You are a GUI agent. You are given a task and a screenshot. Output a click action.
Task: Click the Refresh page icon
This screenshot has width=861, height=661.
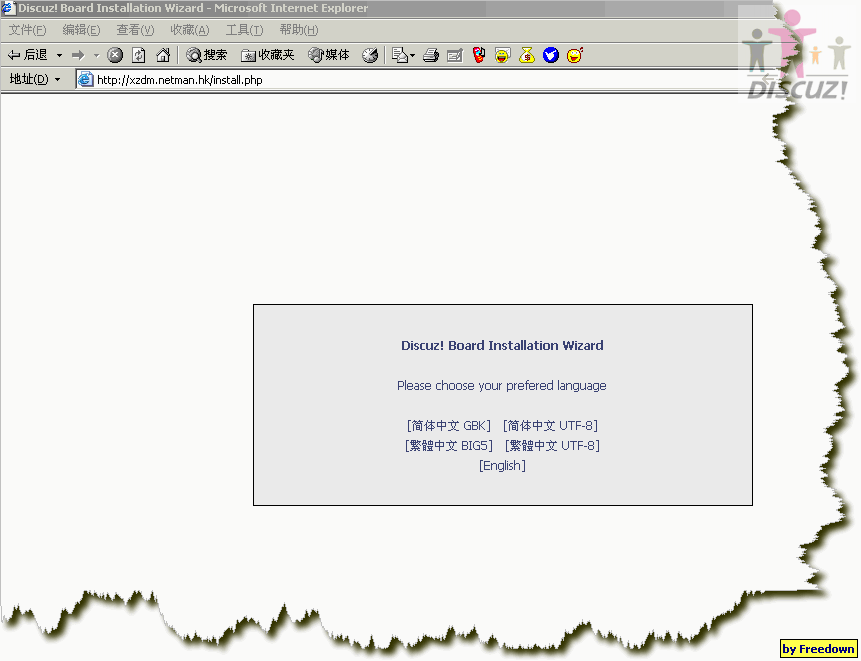point(139,55)
